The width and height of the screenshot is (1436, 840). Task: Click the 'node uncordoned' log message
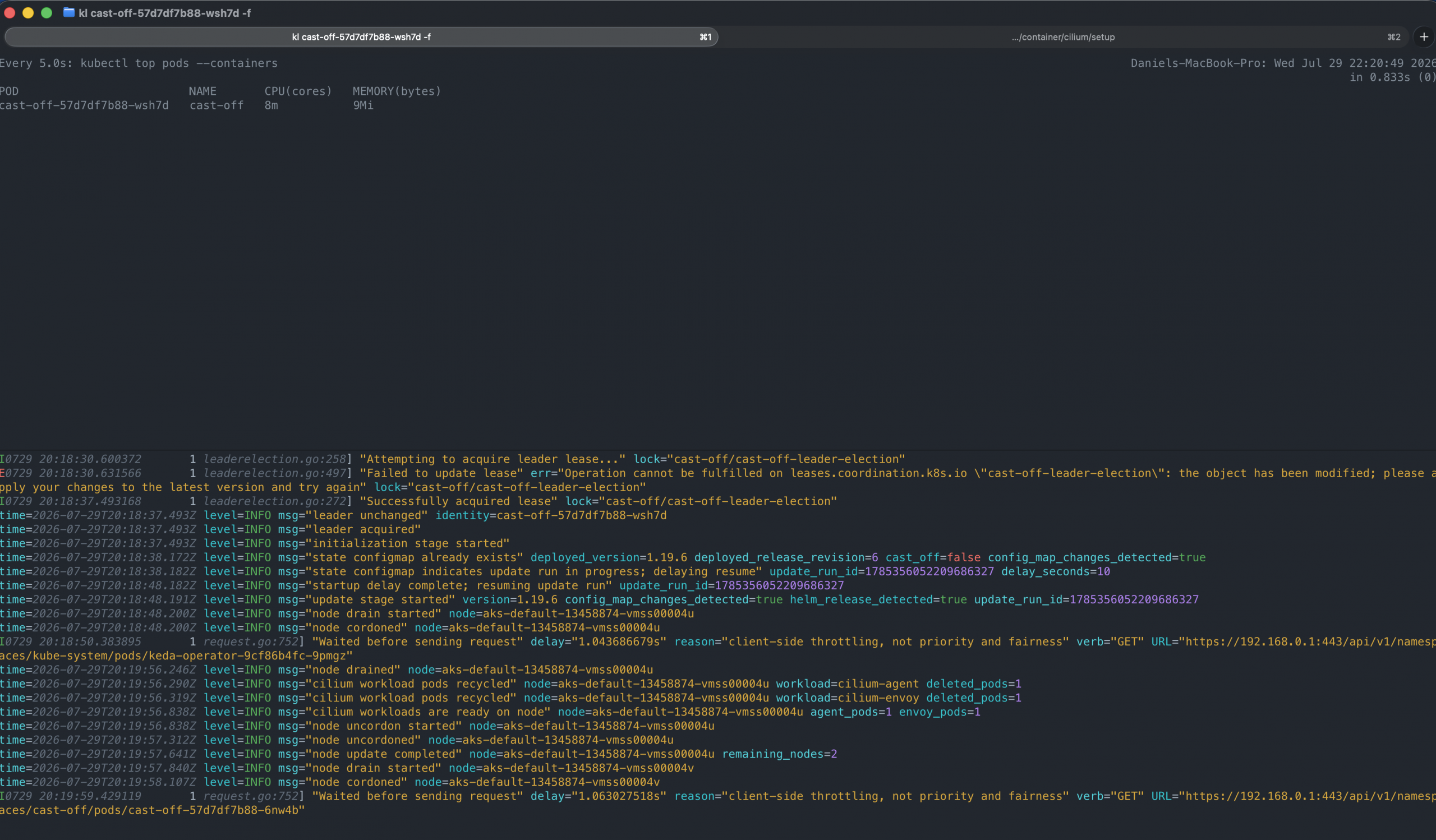click(363, 740)
